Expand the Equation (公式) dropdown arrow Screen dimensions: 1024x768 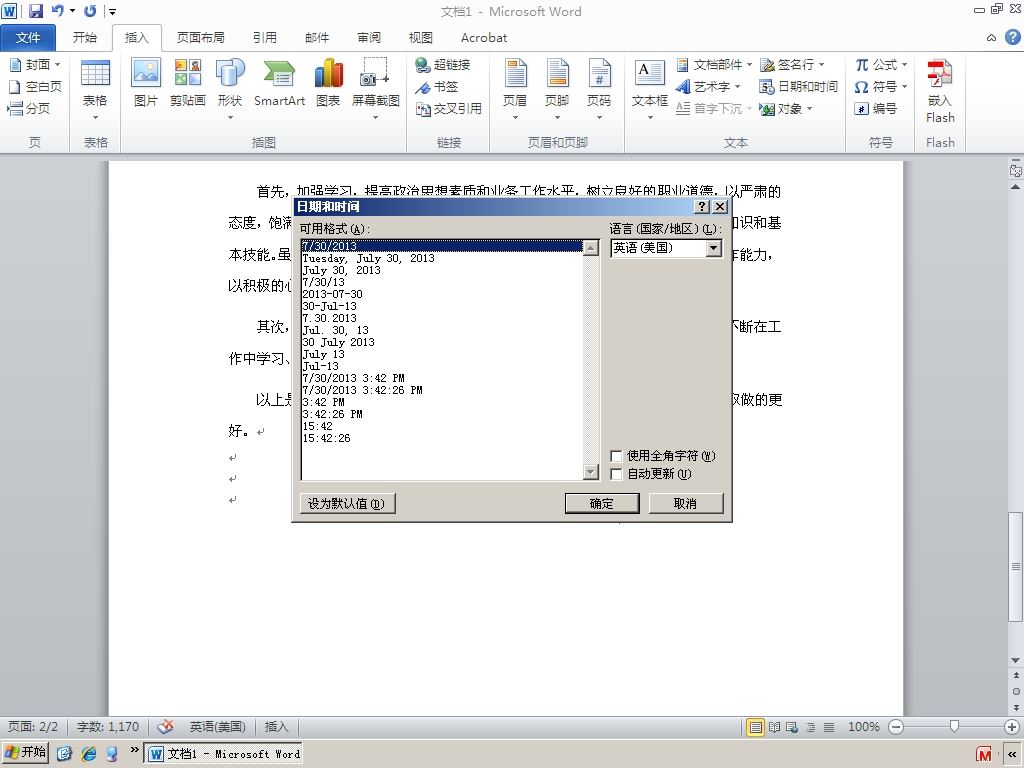point(904,65)
